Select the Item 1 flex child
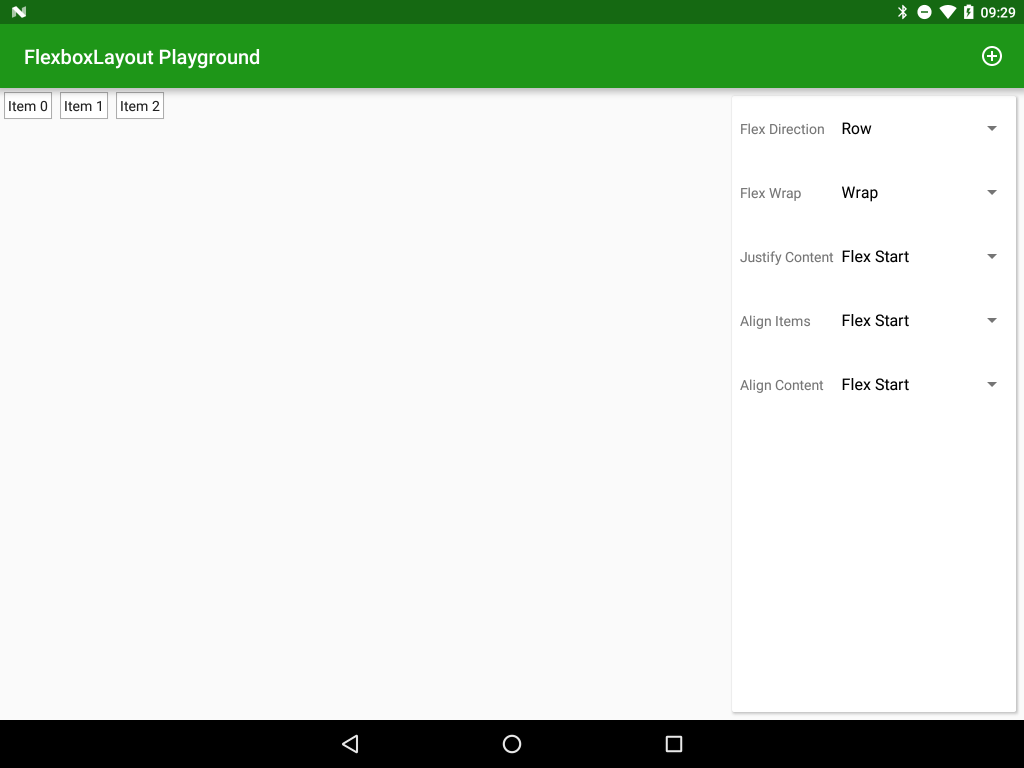Viewport: 1024px width, 768px height. coord(83,105)
